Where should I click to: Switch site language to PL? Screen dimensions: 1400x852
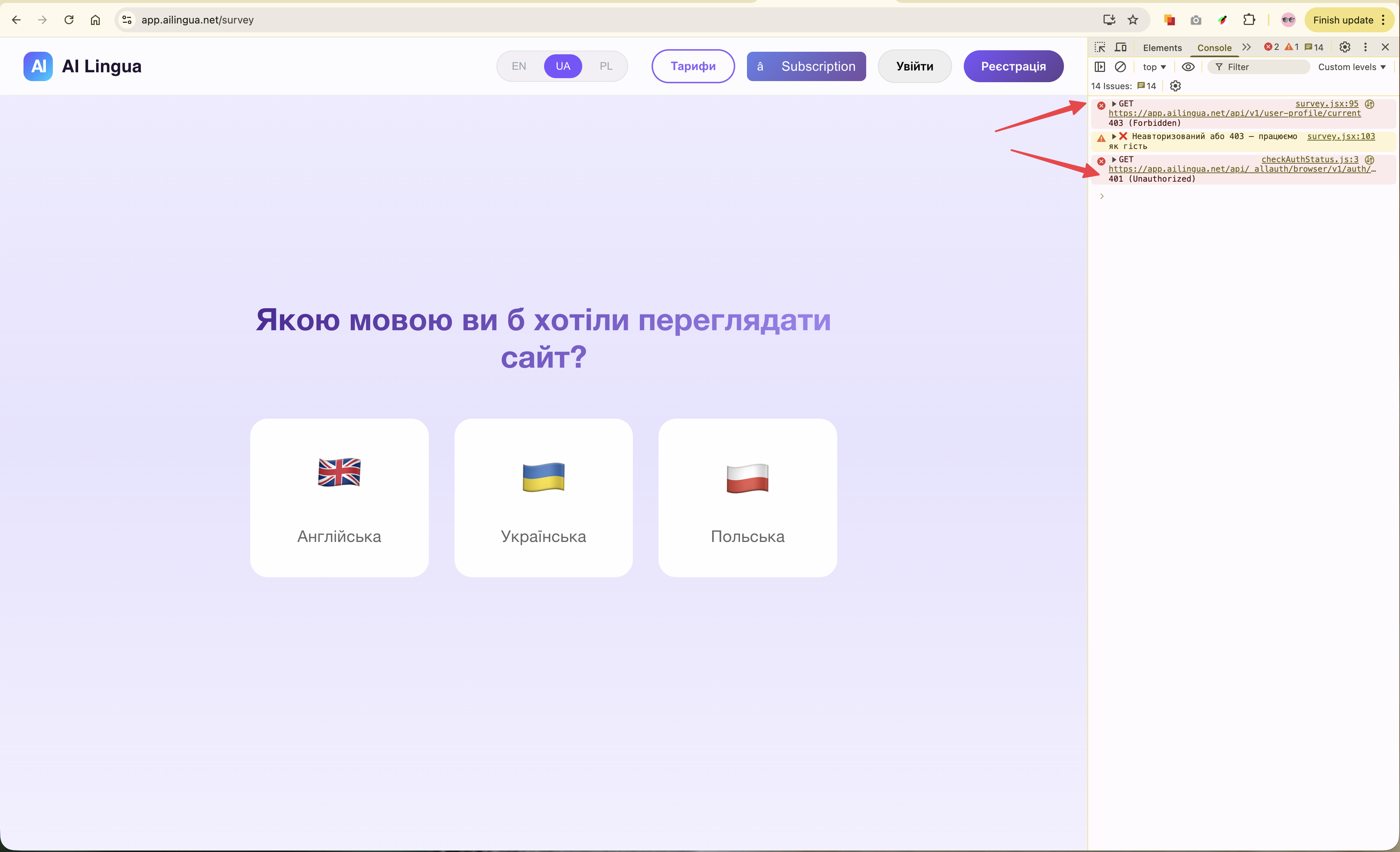point(606,66)
